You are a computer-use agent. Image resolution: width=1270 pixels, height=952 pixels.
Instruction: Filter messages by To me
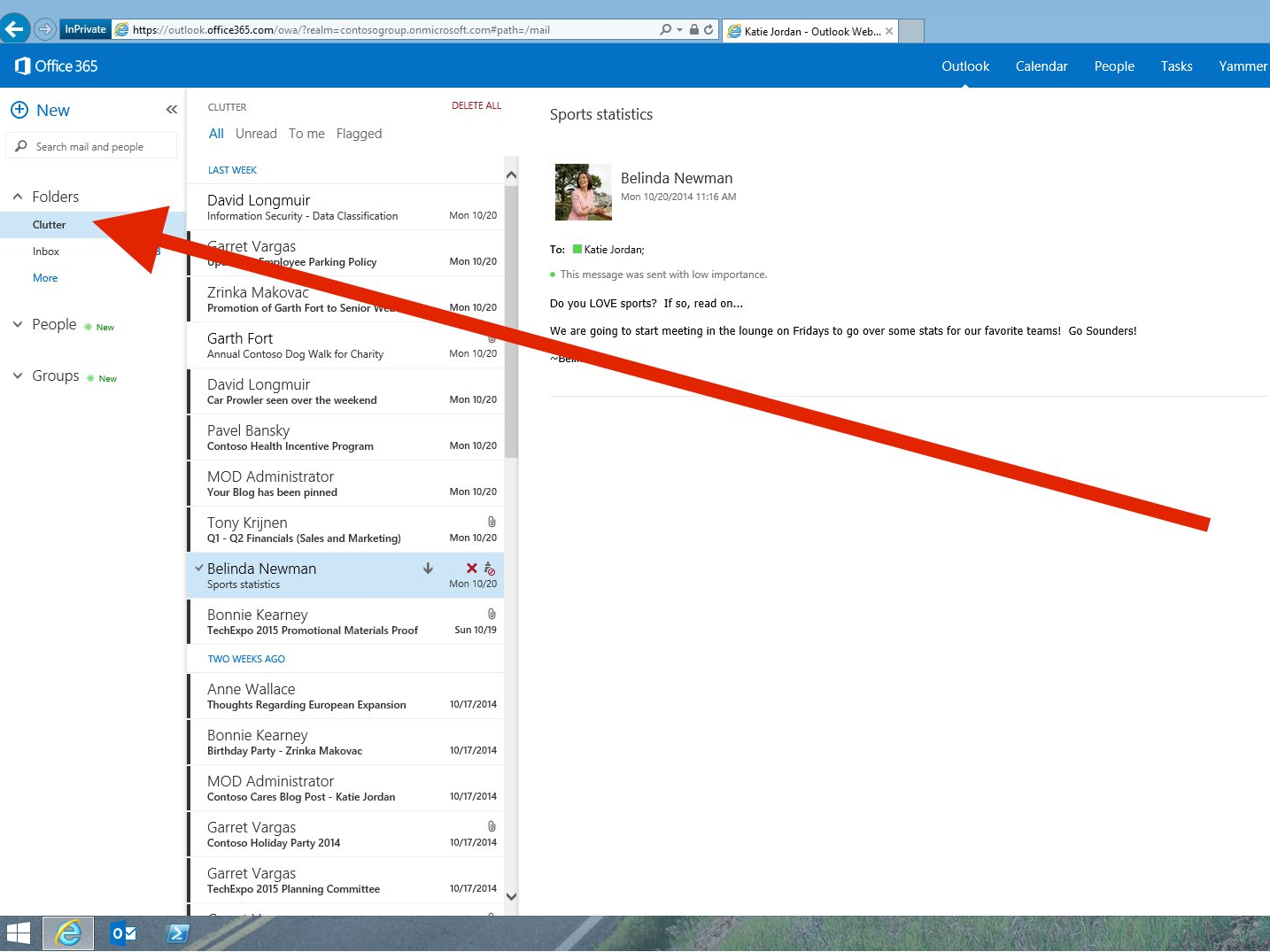pyautogui.click(x=306, y=134)
